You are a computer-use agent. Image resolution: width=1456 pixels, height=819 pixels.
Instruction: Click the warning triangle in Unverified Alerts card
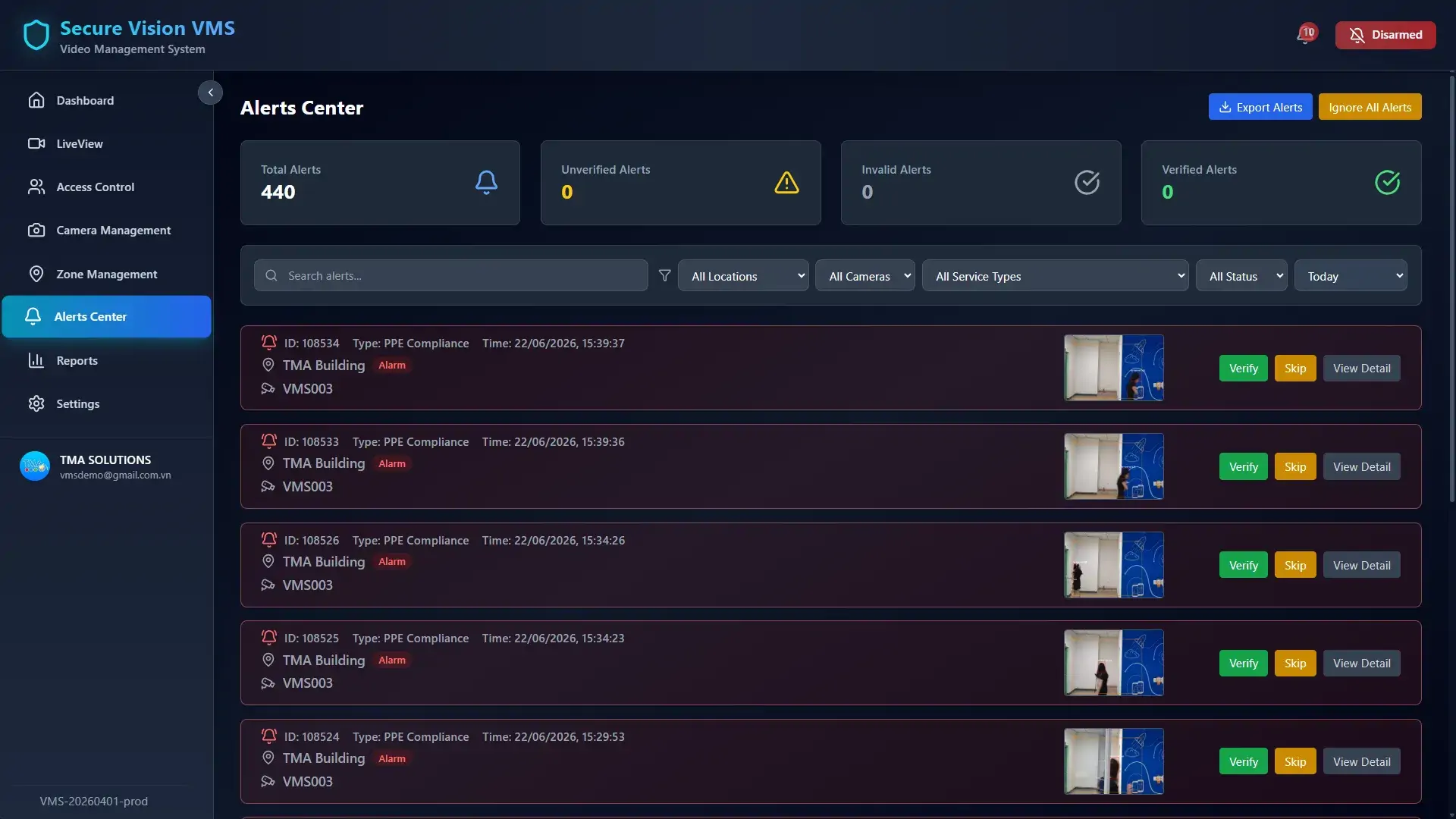tap(786, 182)
